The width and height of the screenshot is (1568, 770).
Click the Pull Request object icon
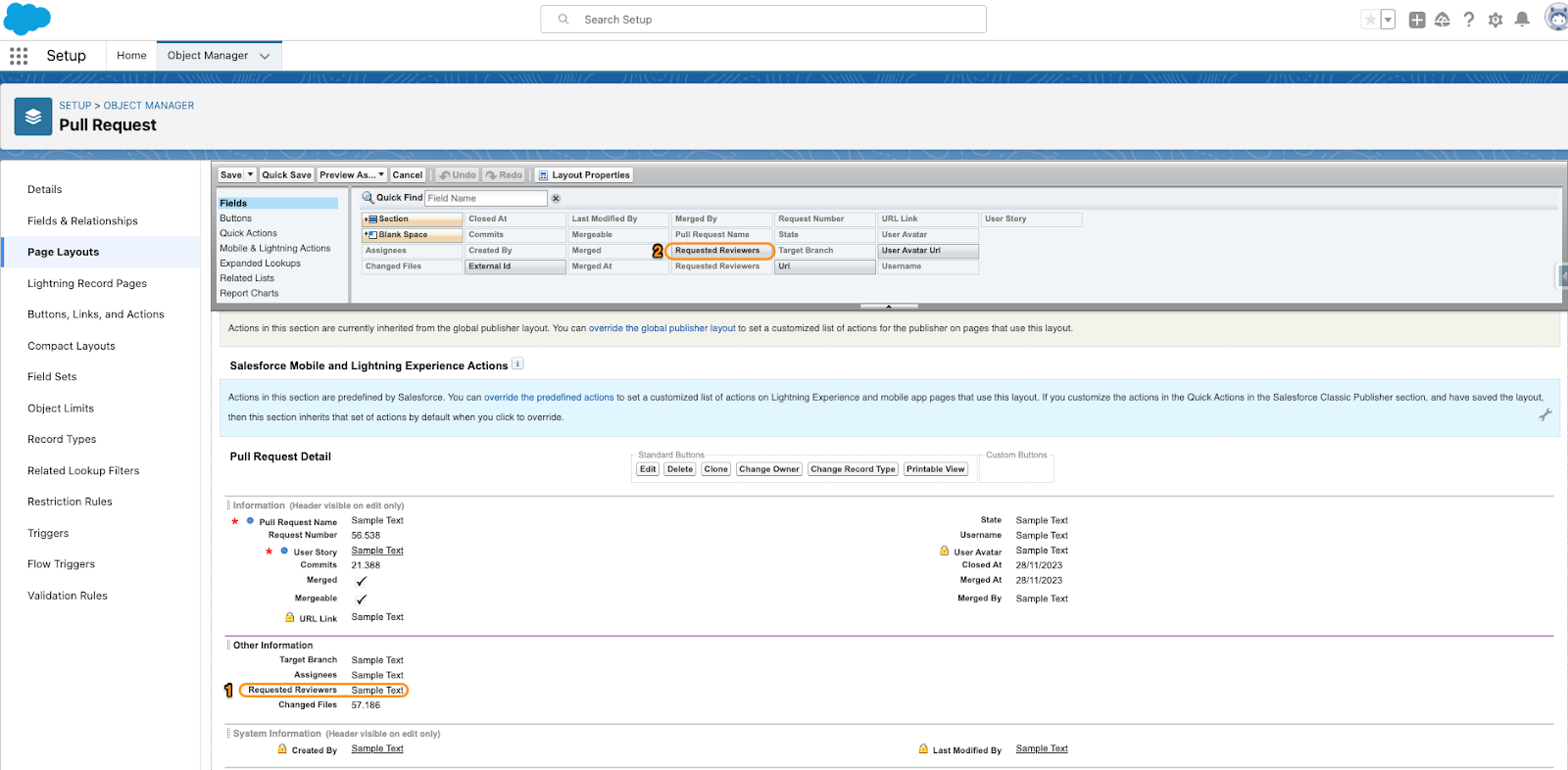33,117
